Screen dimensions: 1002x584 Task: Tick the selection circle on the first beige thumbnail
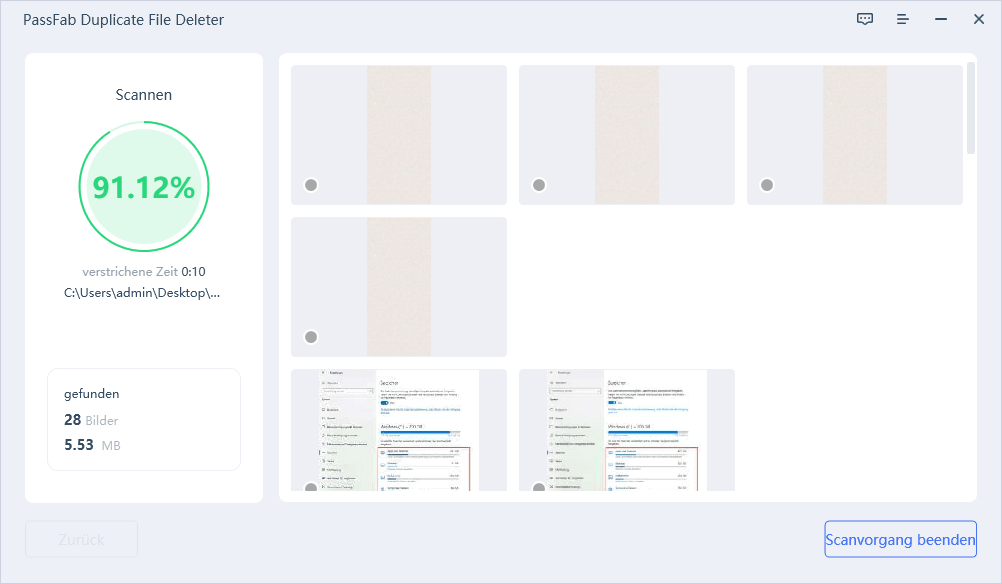(311, 185)
